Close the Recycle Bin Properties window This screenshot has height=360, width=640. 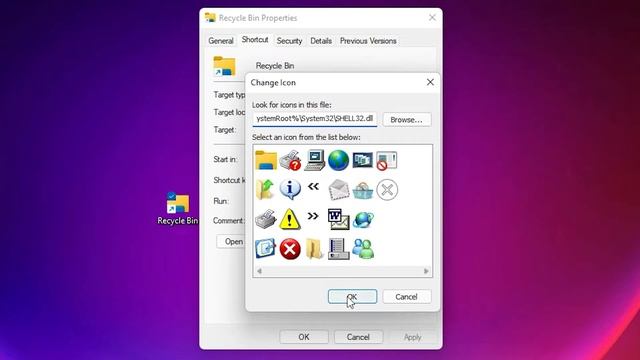[x=432, y=18]
